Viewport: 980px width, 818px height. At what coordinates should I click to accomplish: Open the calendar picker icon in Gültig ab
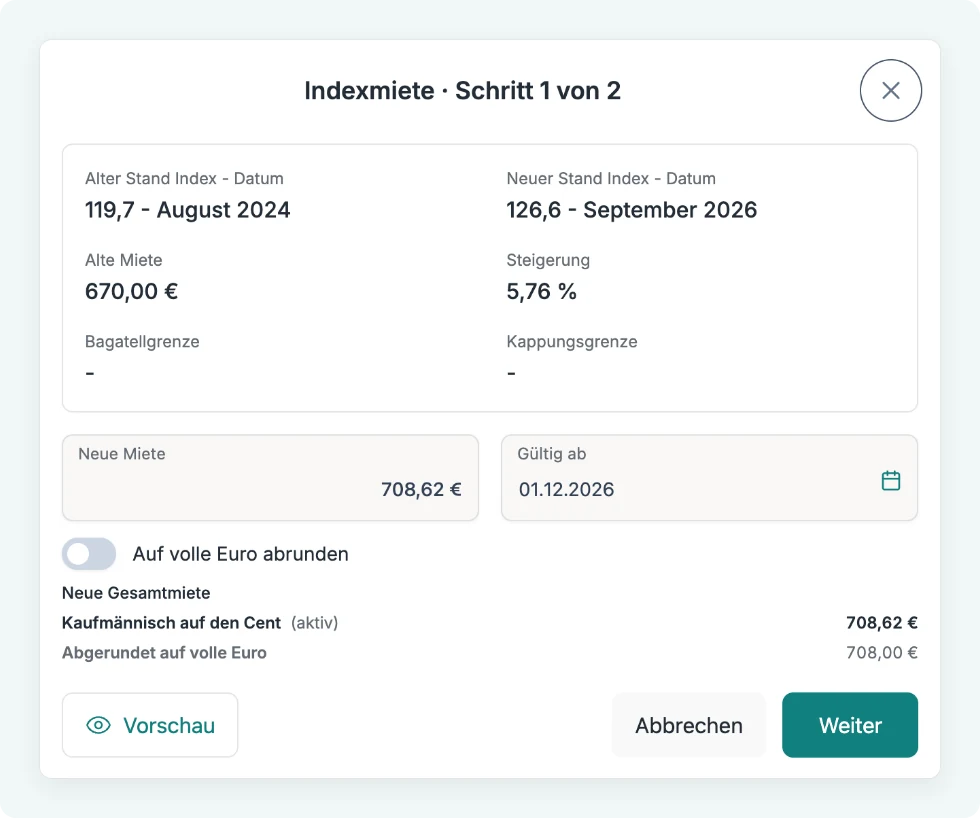[x=891, y=481]
